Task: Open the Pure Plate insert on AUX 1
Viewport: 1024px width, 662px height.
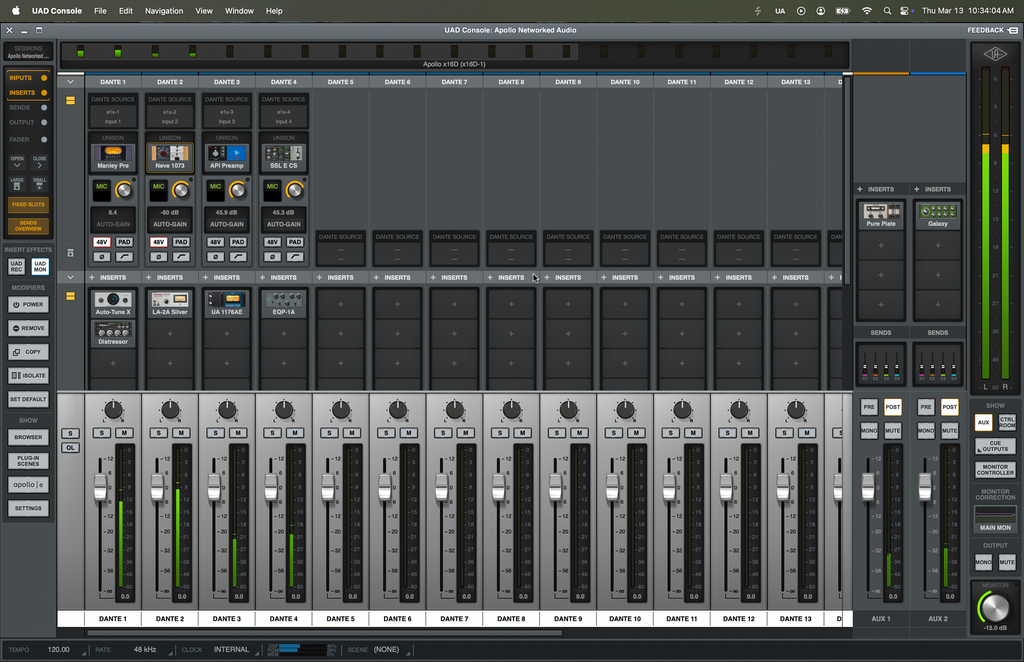Action: (880, 215)
